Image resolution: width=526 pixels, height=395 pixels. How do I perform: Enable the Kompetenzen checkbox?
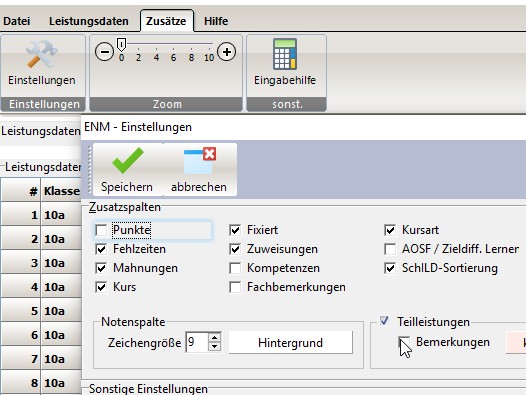tap(235, 268)
